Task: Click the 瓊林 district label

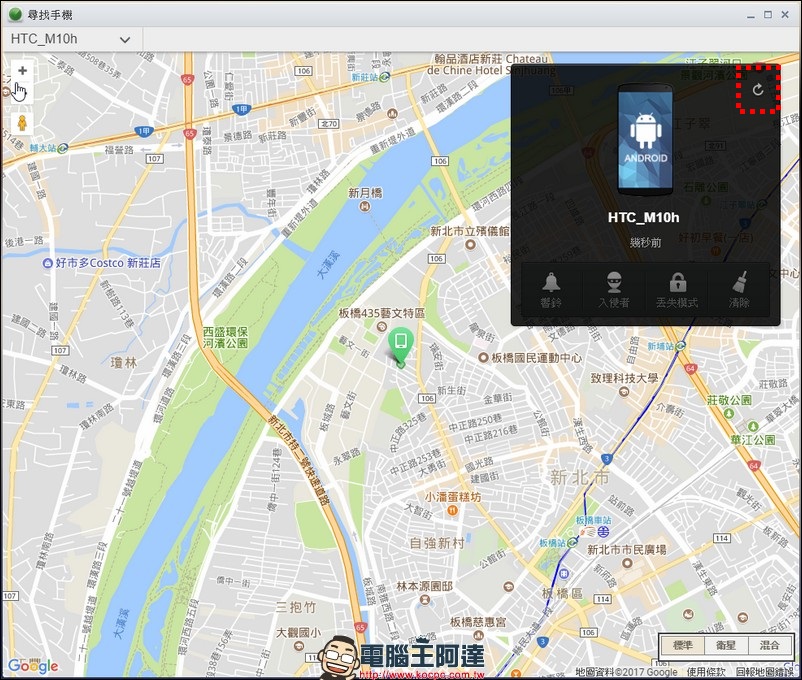Action: coord(124,363)
